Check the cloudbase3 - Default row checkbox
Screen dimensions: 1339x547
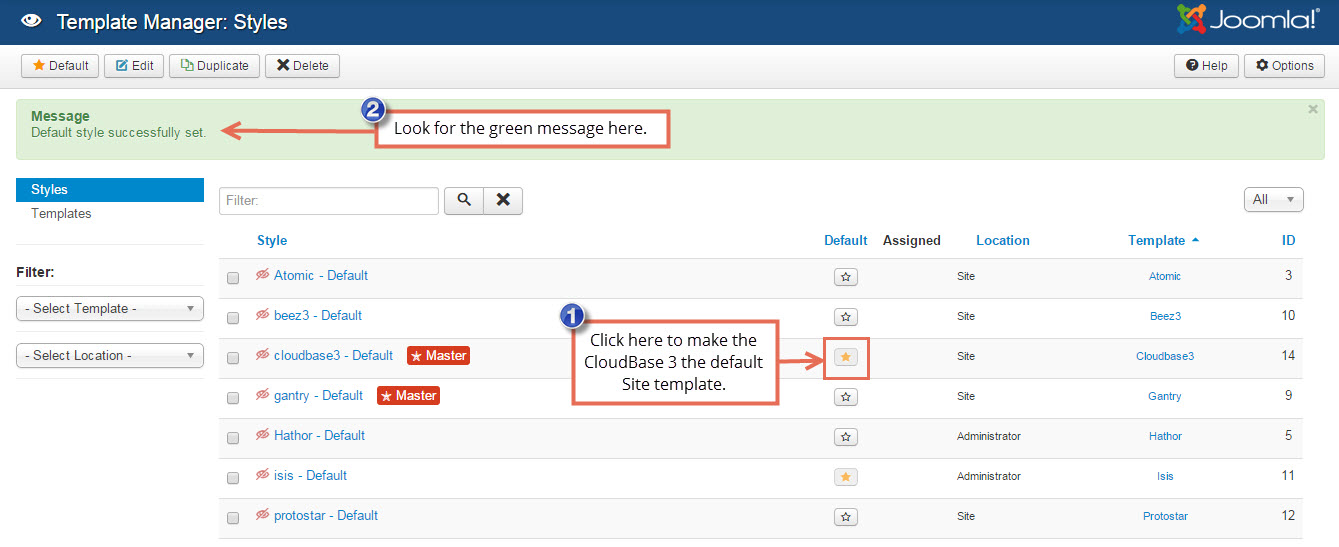pyautogui.click(x=233, y=358)
